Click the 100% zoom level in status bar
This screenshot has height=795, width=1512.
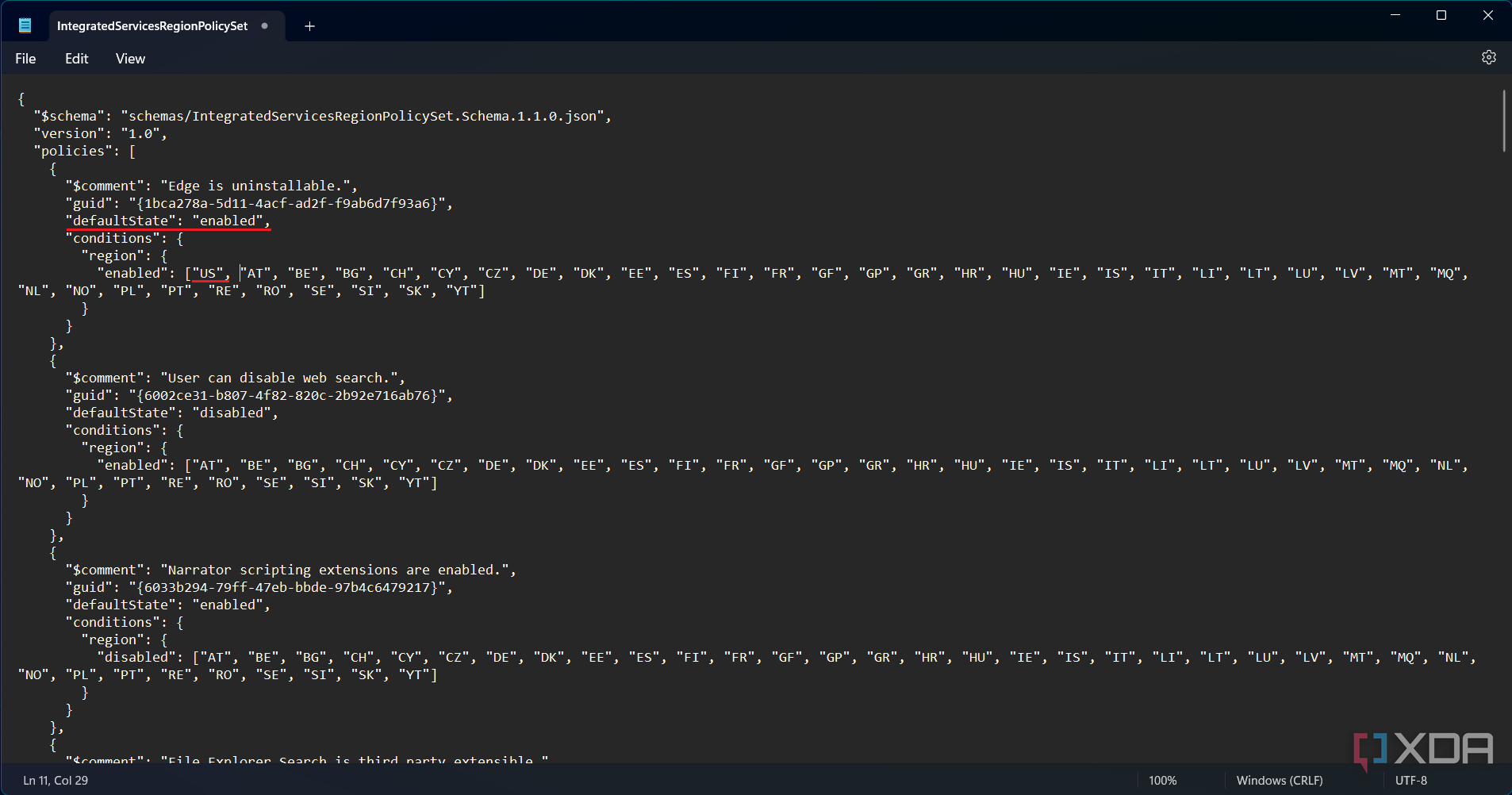pos(1163,780)
